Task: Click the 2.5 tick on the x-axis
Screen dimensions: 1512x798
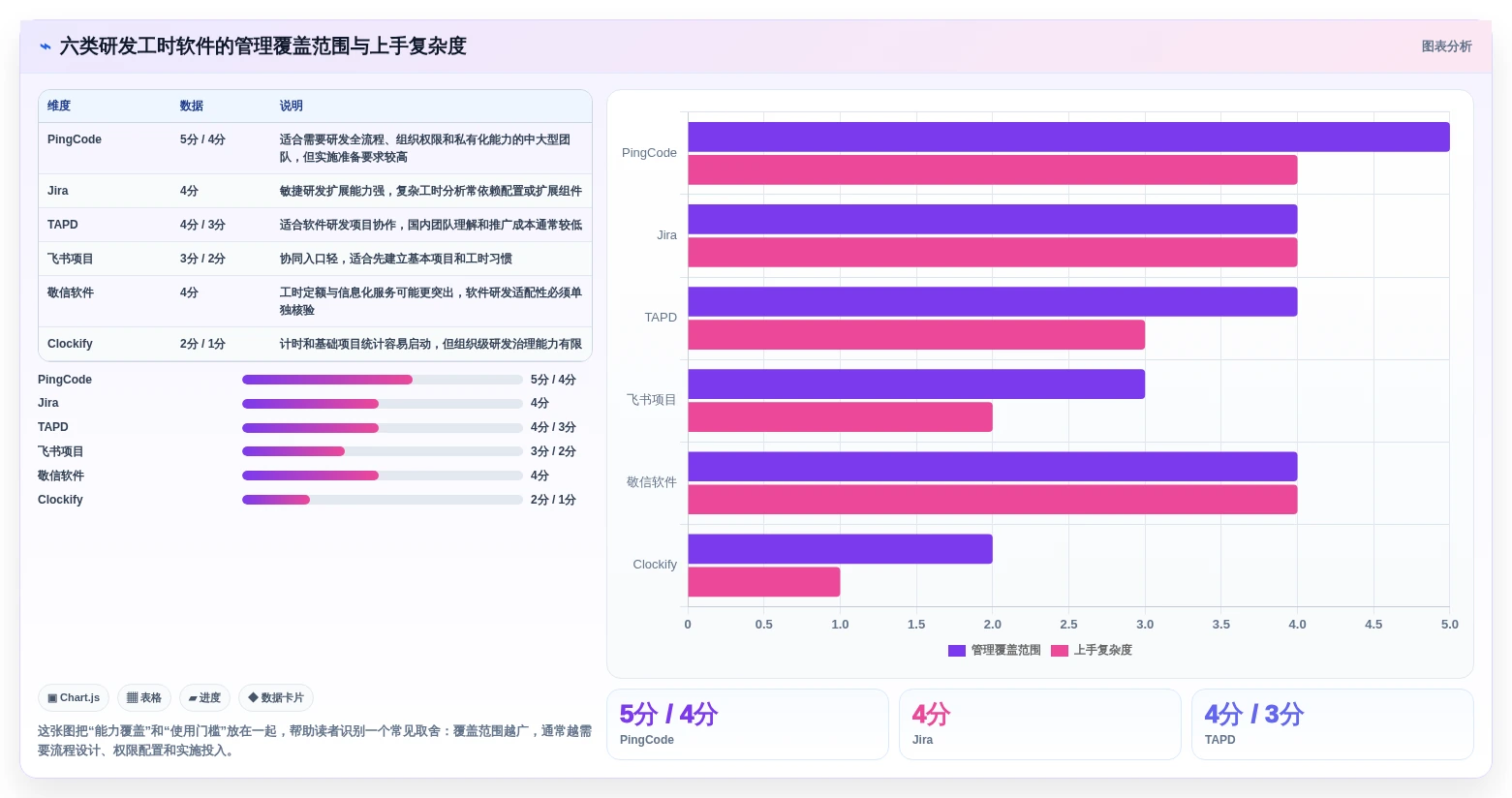Action: (1068, 625)
